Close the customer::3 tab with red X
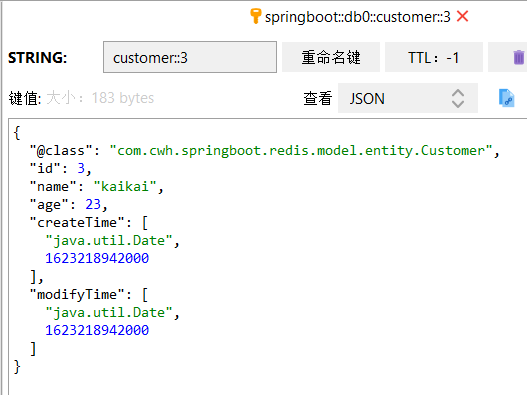This screenshot has width=527, height=395. [462, 16]
